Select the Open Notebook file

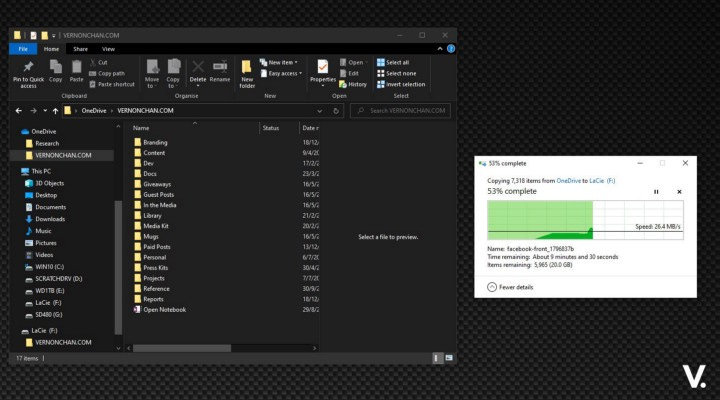pyautogui.click(x=164, y=310)
